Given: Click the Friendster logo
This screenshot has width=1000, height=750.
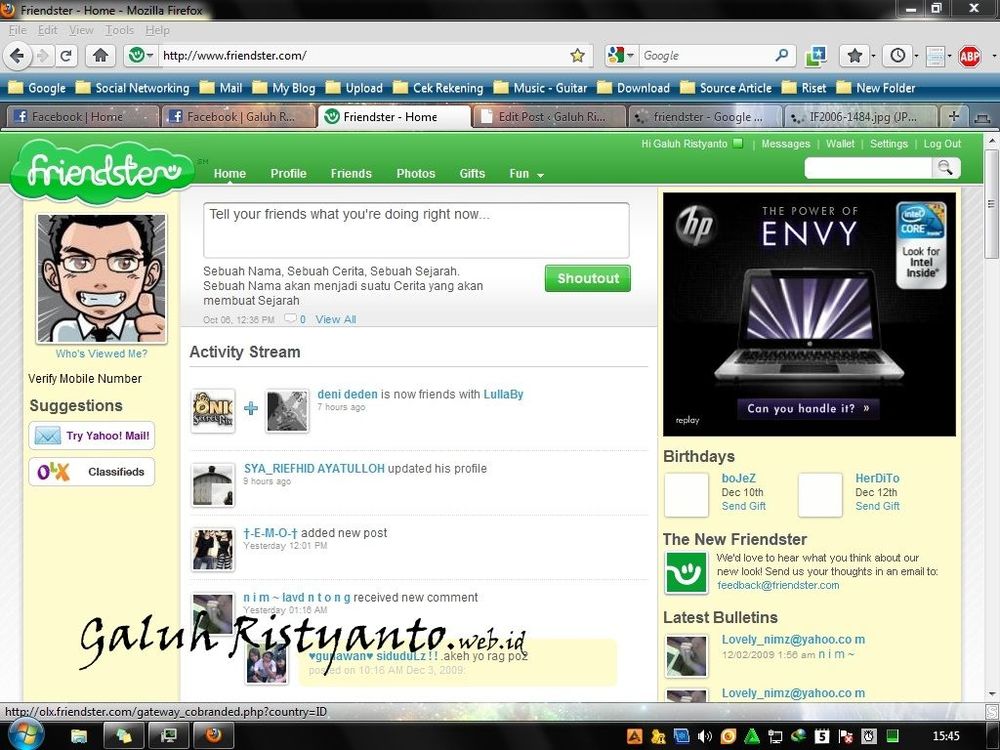Looking at the screenshot, I should [x=103, y=172].
